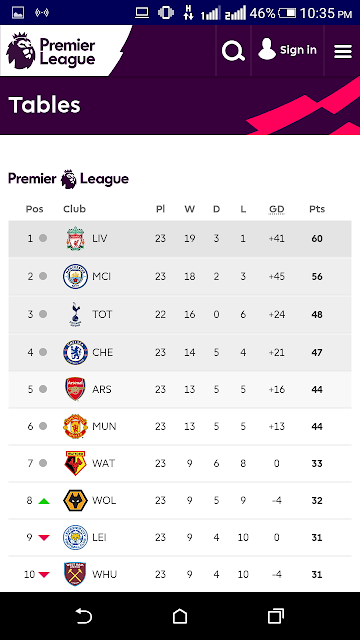This screenshot has width=360, height=640.
Task: Expand Wolves row via green up arrow
Action: 44,501
